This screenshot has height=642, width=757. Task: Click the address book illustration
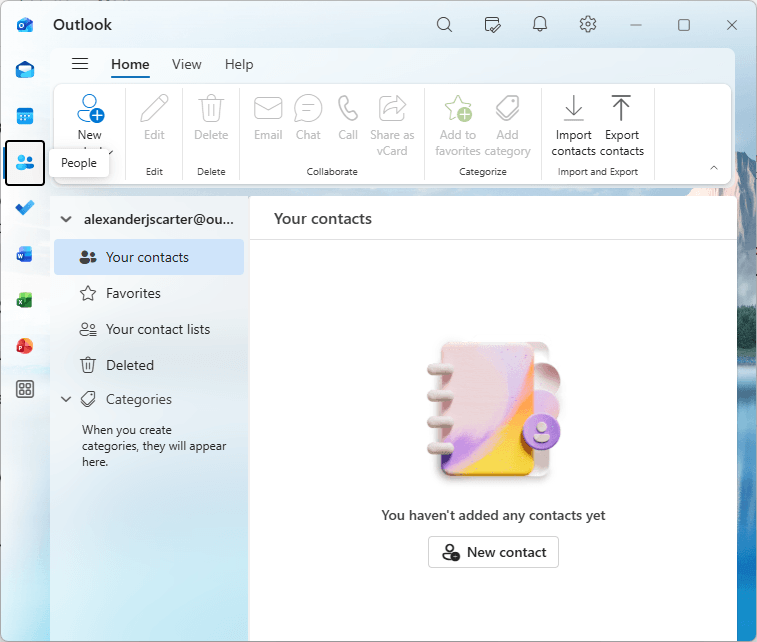(493, 410)
